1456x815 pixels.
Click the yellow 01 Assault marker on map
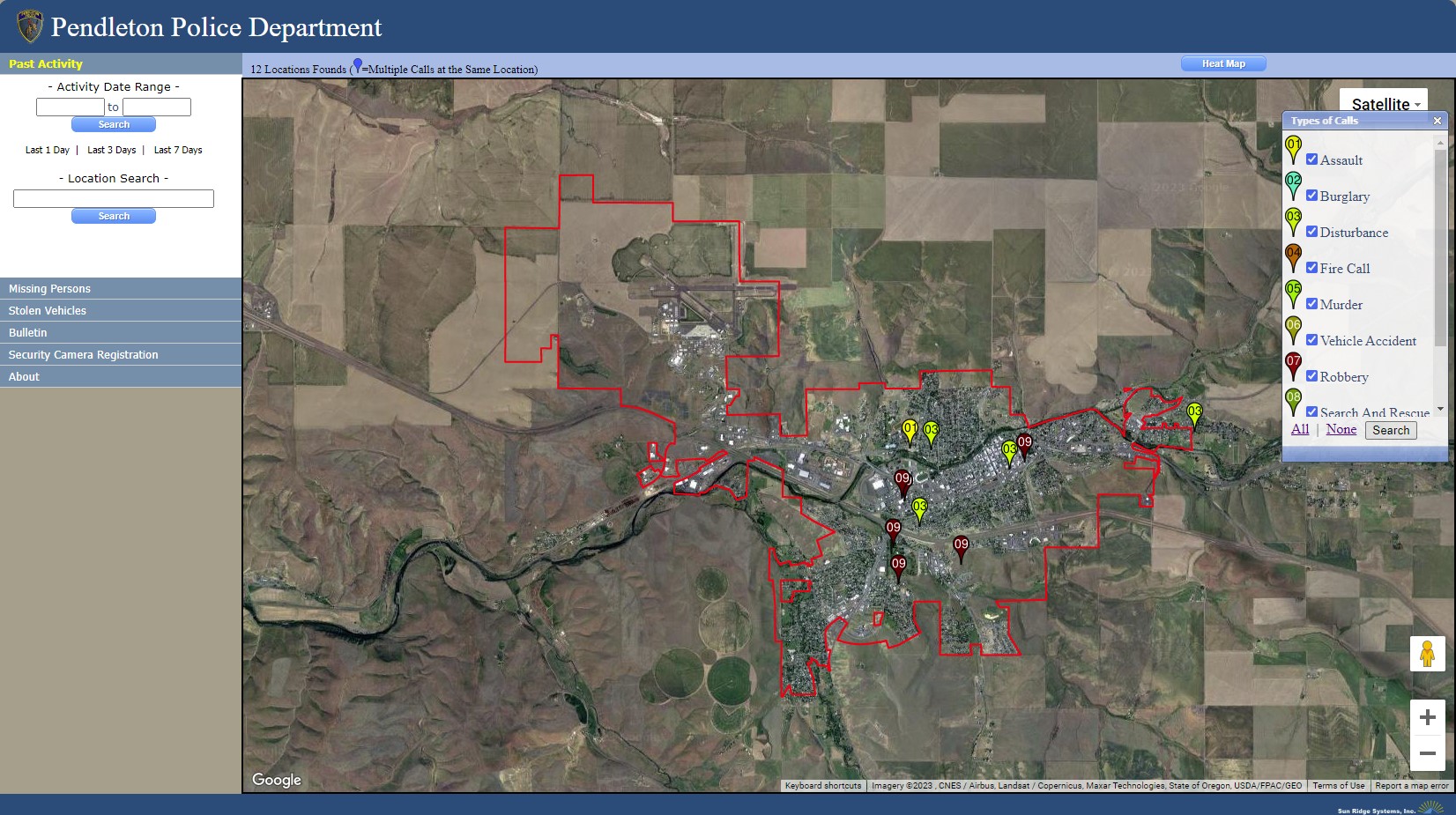point(910,430)
